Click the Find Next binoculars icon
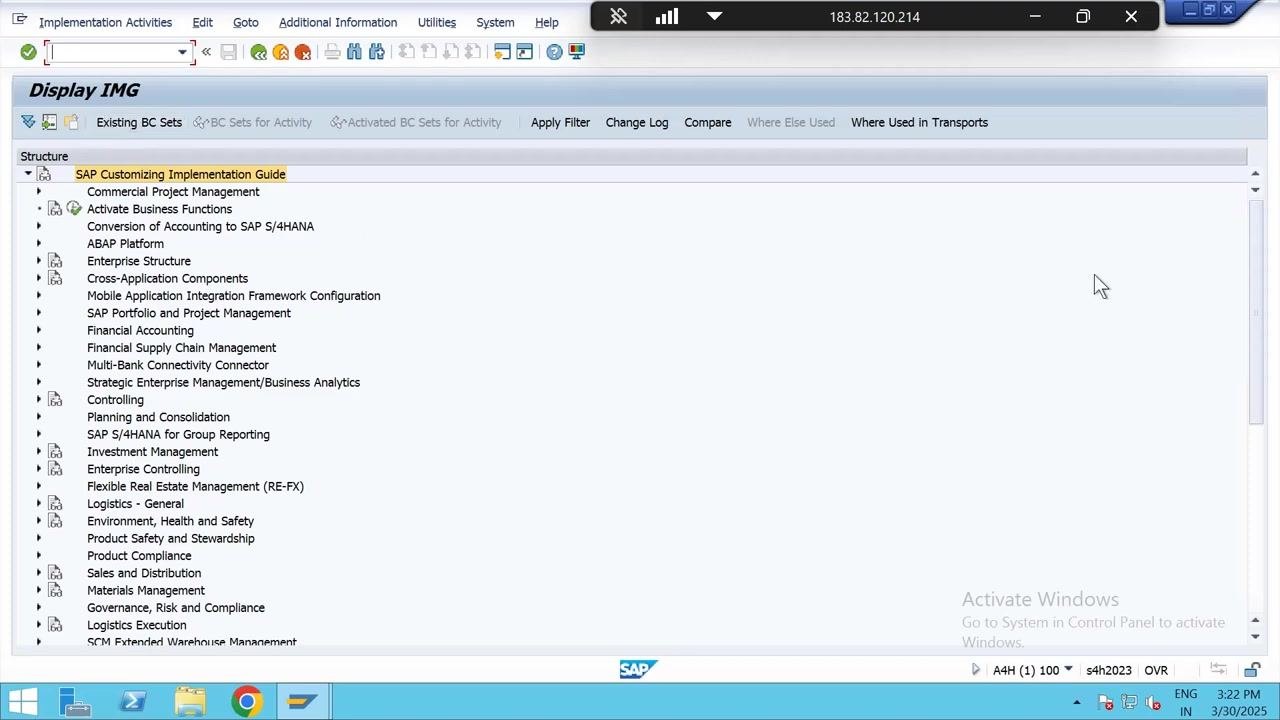 point(376,52)
